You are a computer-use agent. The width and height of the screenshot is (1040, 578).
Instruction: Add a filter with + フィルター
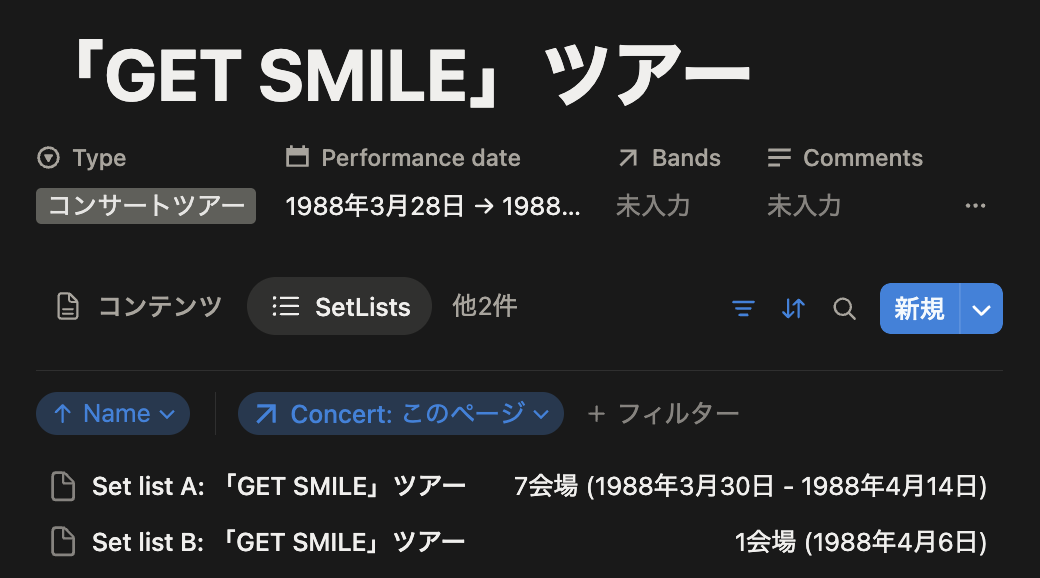(x=663, y=413)
